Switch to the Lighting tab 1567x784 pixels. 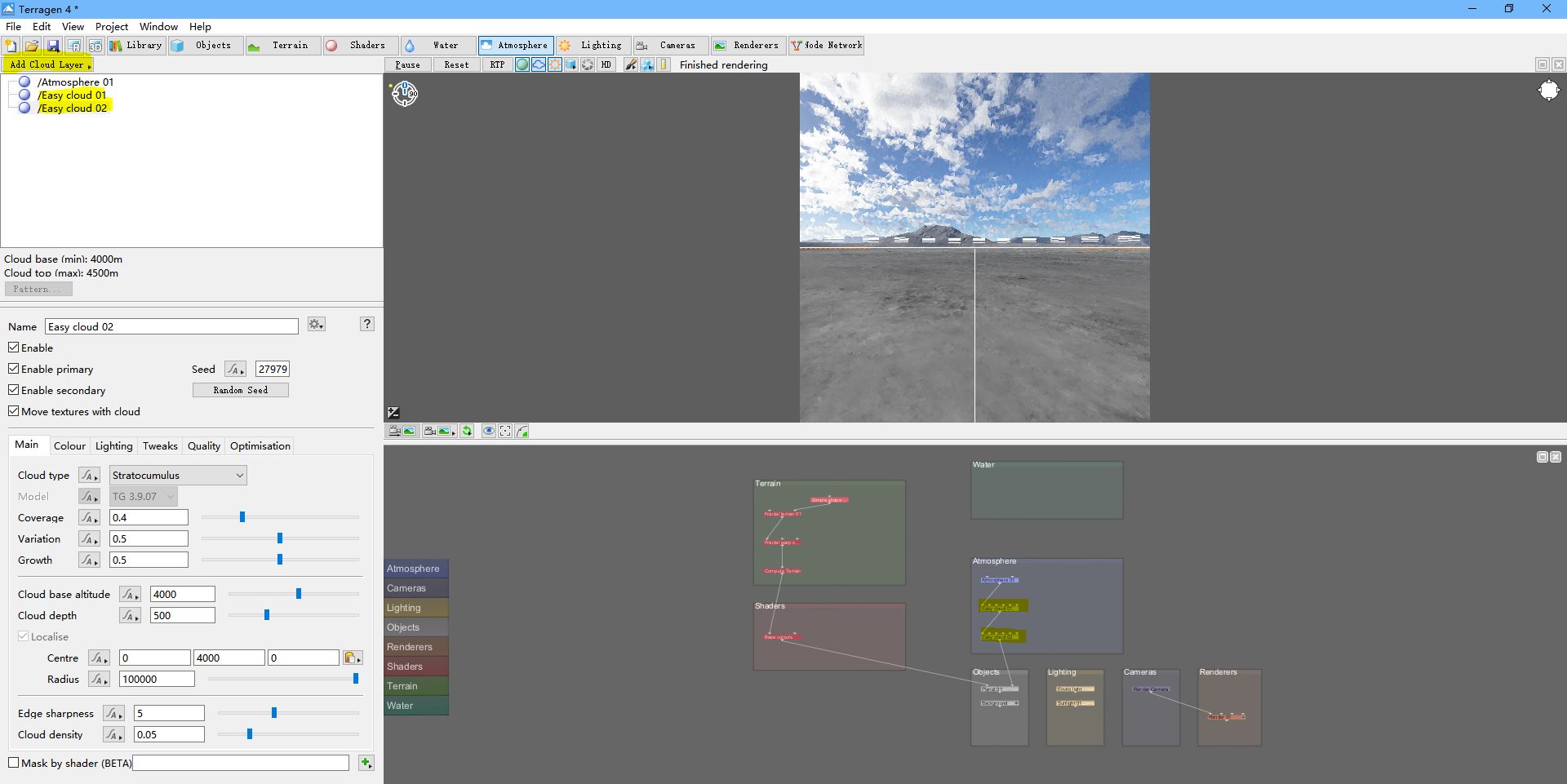click(x=113, y=446)
